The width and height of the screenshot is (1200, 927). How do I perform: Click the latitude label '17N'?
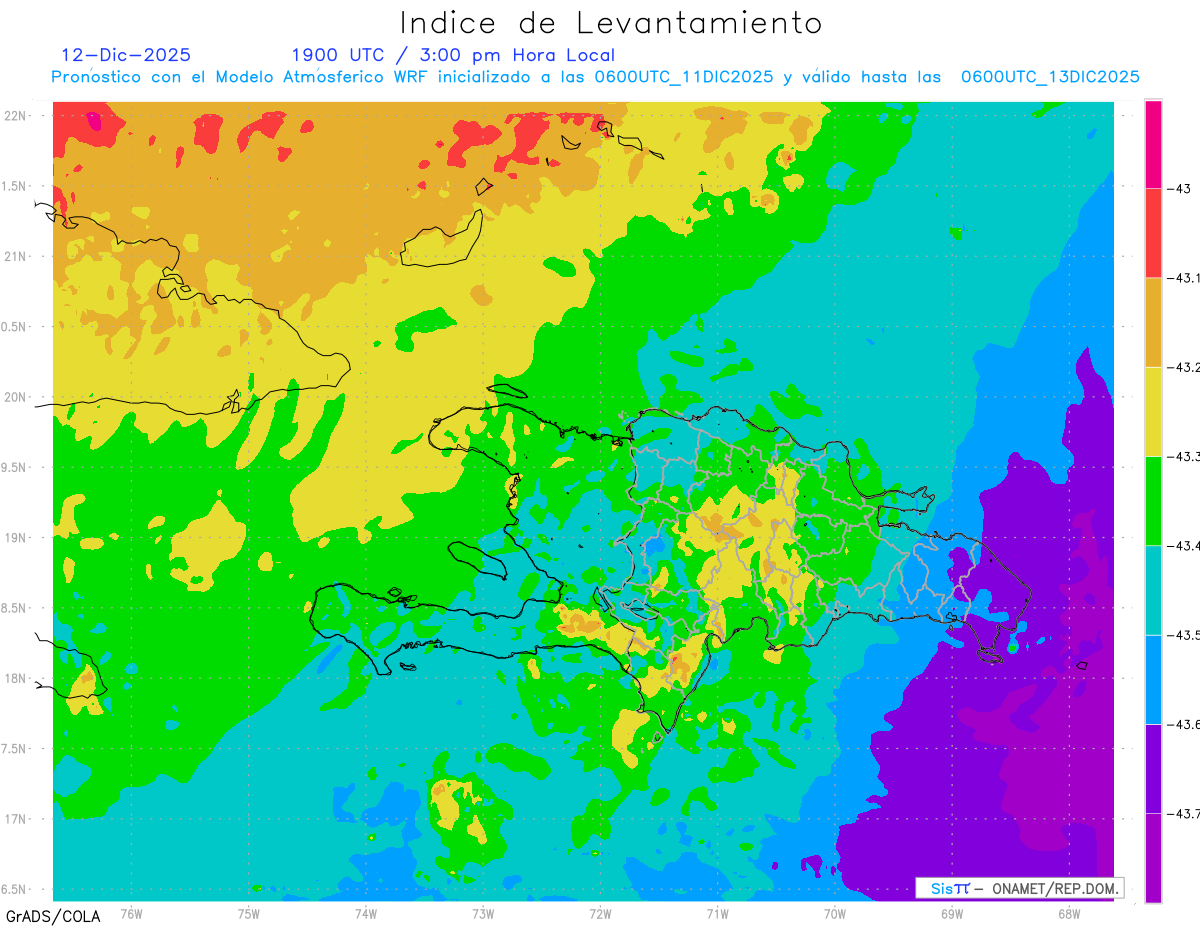point(15,819)
